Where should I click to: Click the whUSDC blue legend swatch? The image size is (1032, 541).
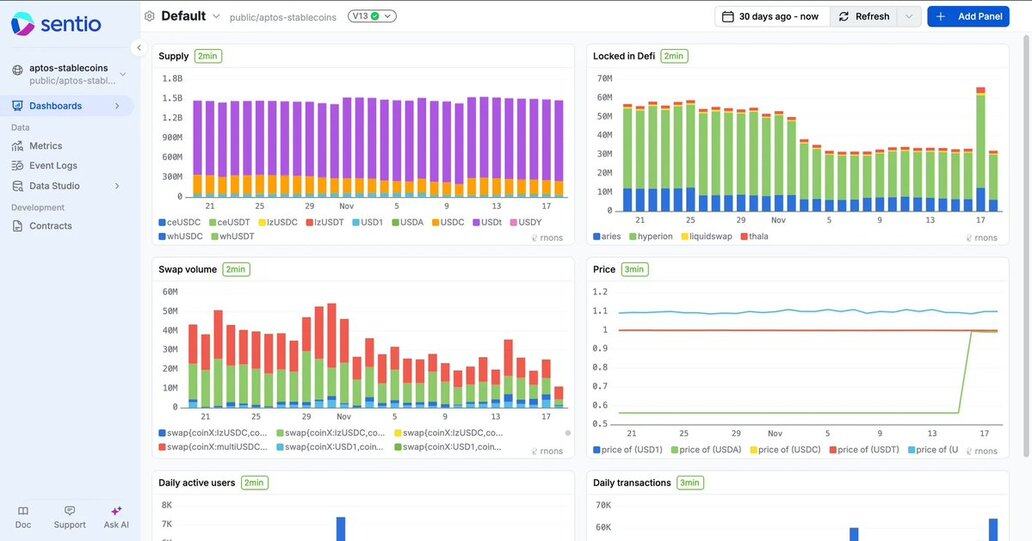tap(162, 237)
